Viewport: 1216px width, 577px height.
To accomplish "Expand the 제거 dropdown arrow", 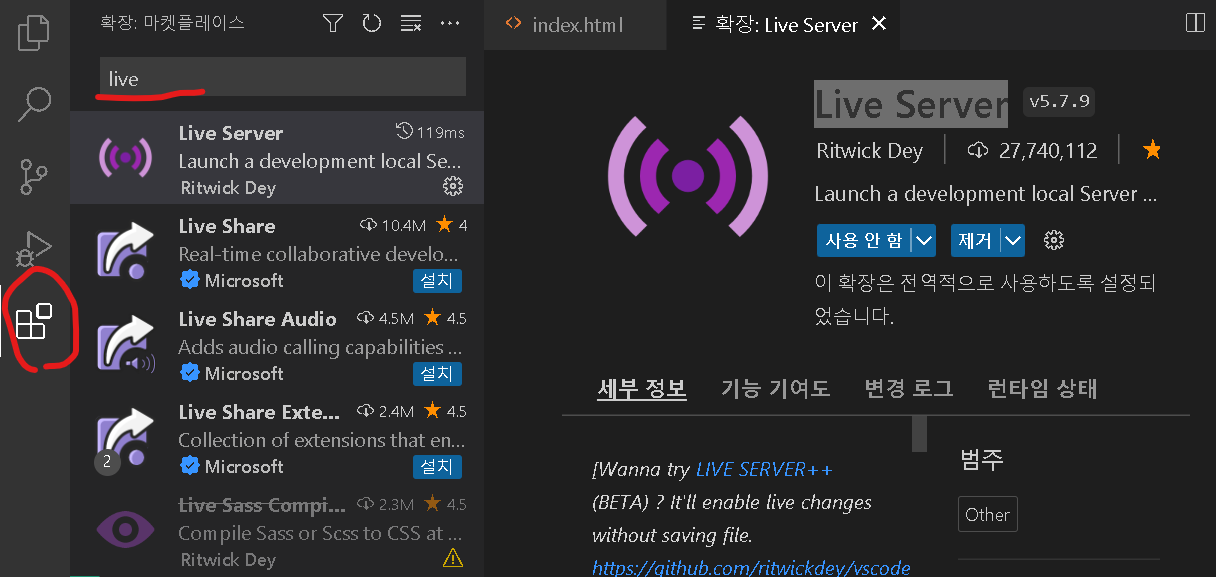I will [x=1014, y=240].
